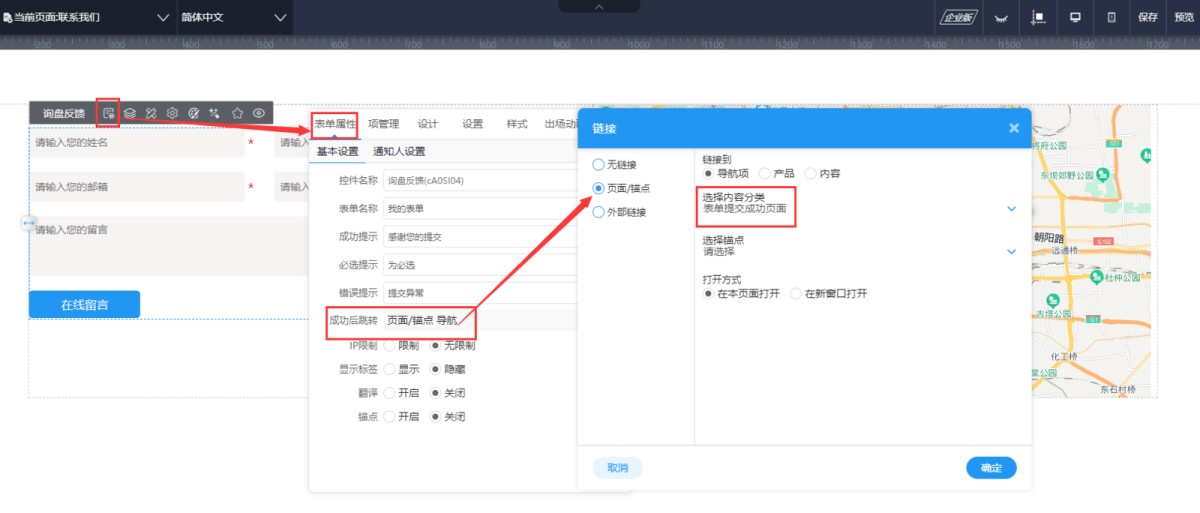Image resolution: width=1200 pixels, height=513 pixels.
Task: Open the form properties icon in the widget toolbar
Action: point(108,113)
